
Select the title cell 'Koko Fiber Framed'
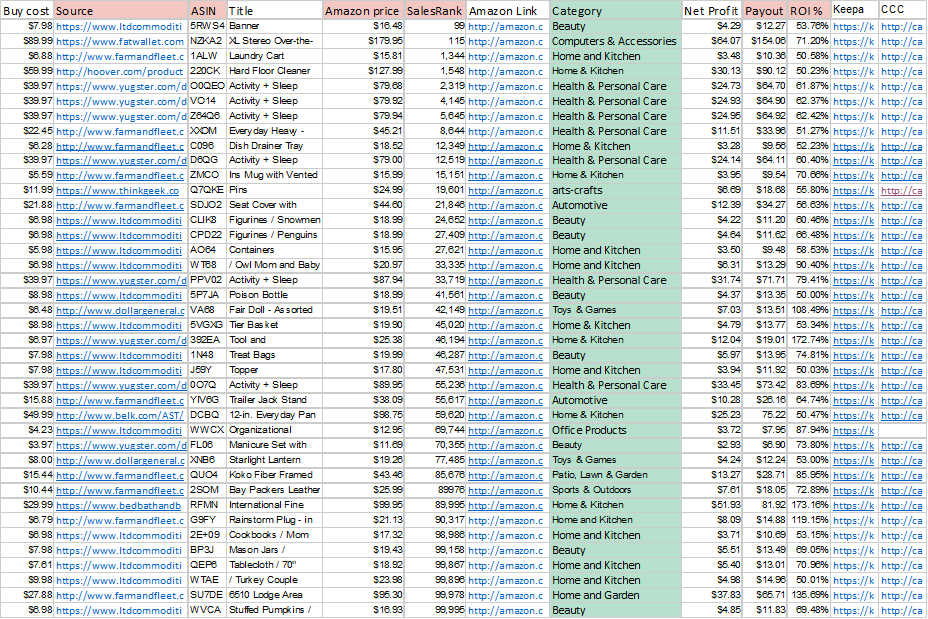[275, 475]
